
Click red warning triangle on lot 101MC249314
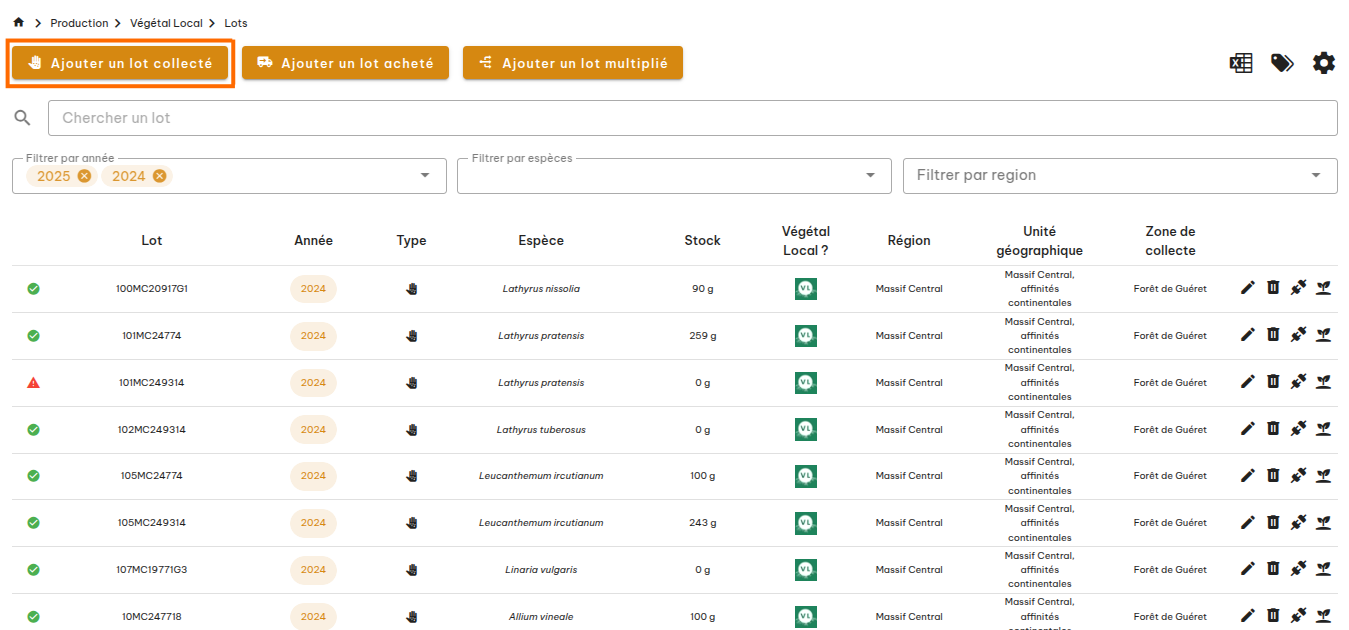click(33, 382)
